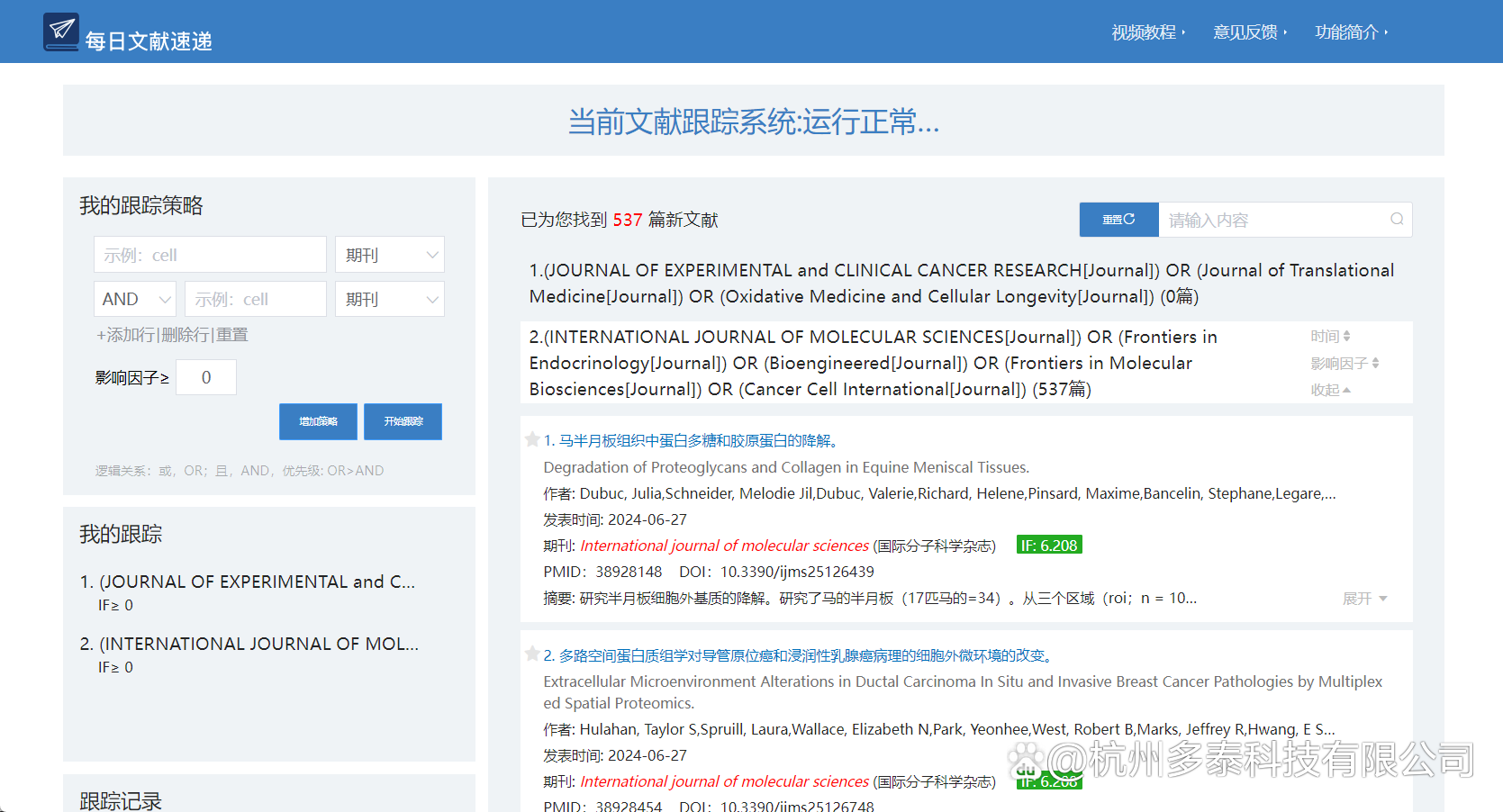Click the 开始跟踪 button
The width and height of the screenshot is (1503, 812).
coord(403,421)
